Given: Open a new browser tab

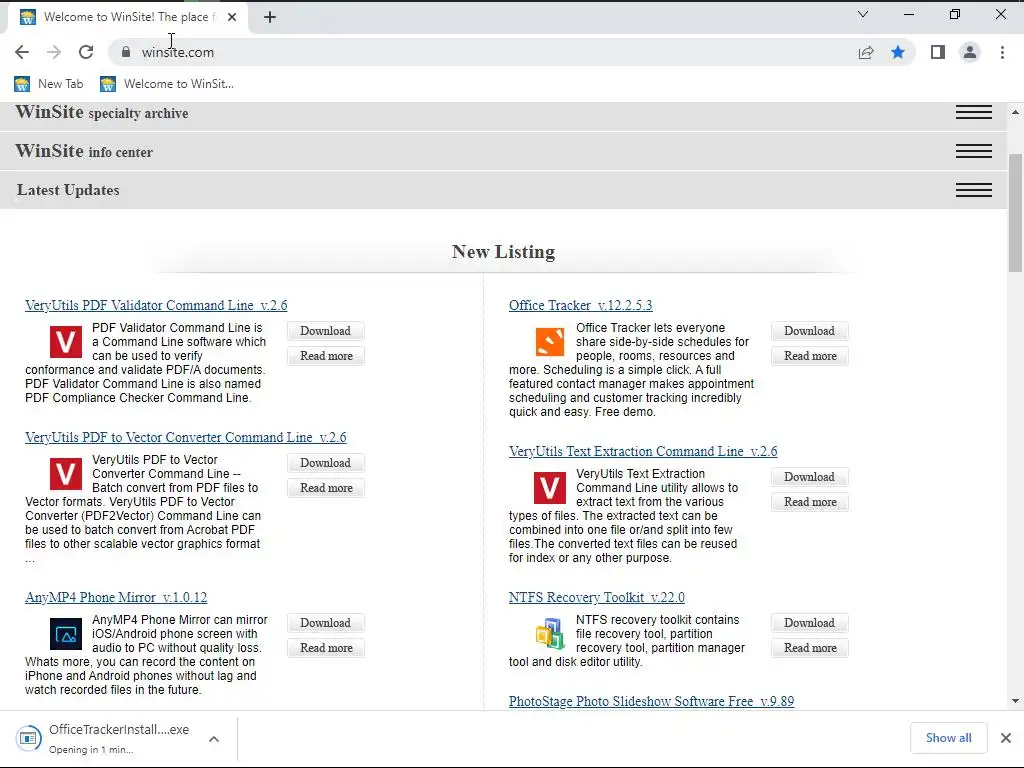Looking at the screenshot, I should tap(270, 16).
